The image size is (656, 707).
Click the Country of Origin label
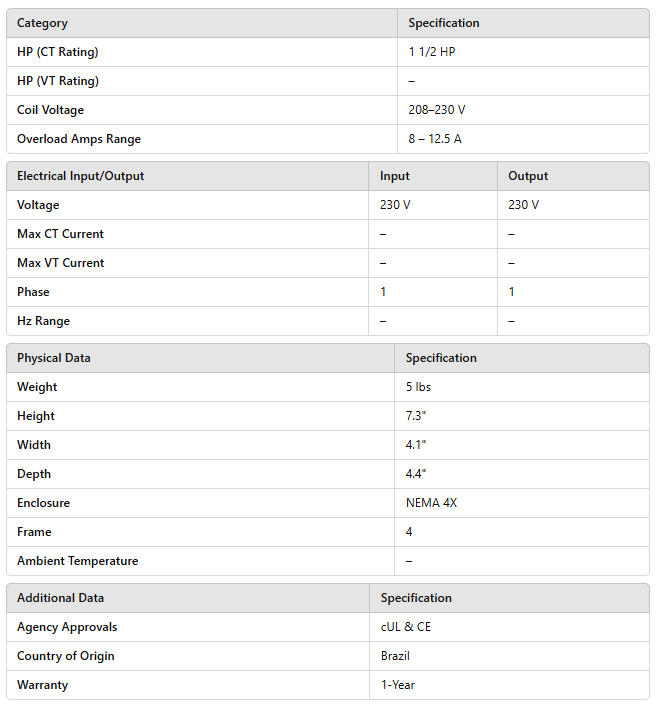click(x=65, y=656)
